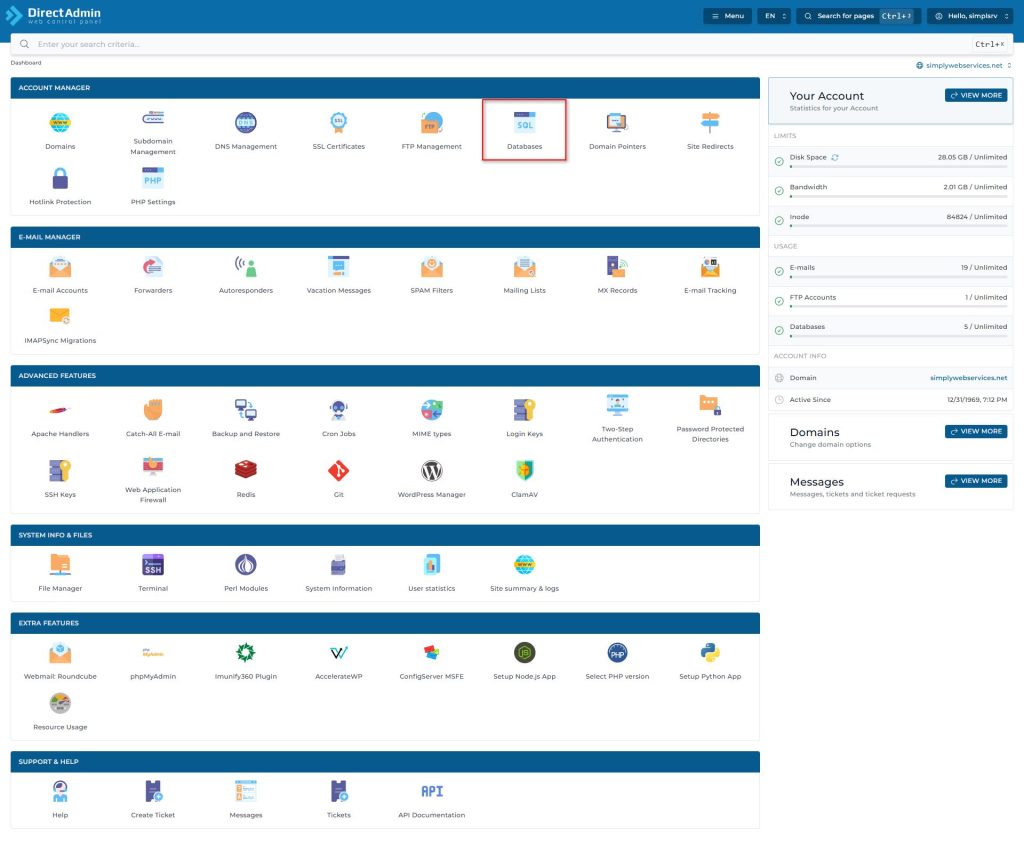Focus the Enter your search criteria field
Viewport: 1024px width, 845px height.
pyautogui.click(x=511, y=44)
